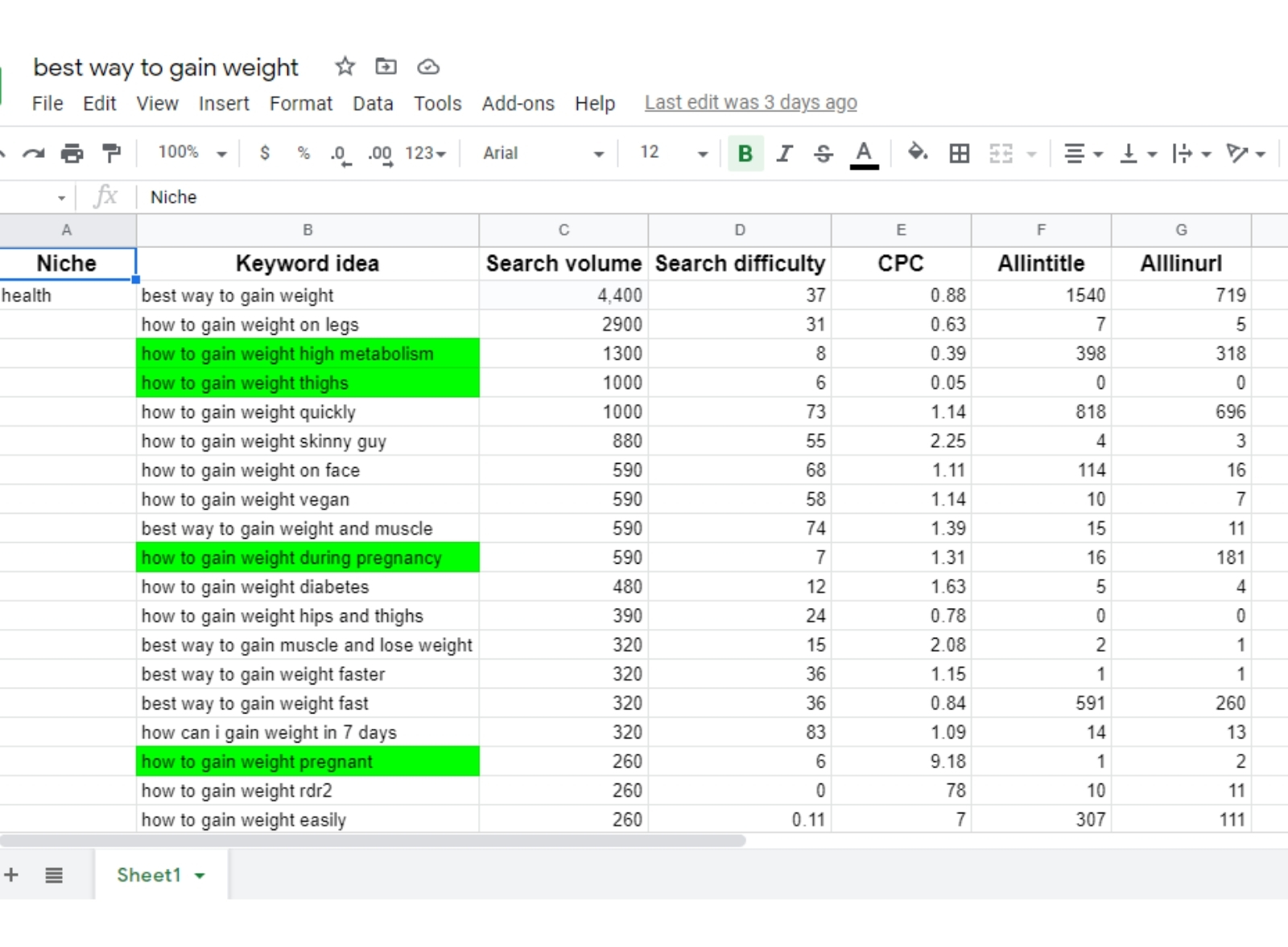
Task: Click the Move to folder icon
Action: 386,67
